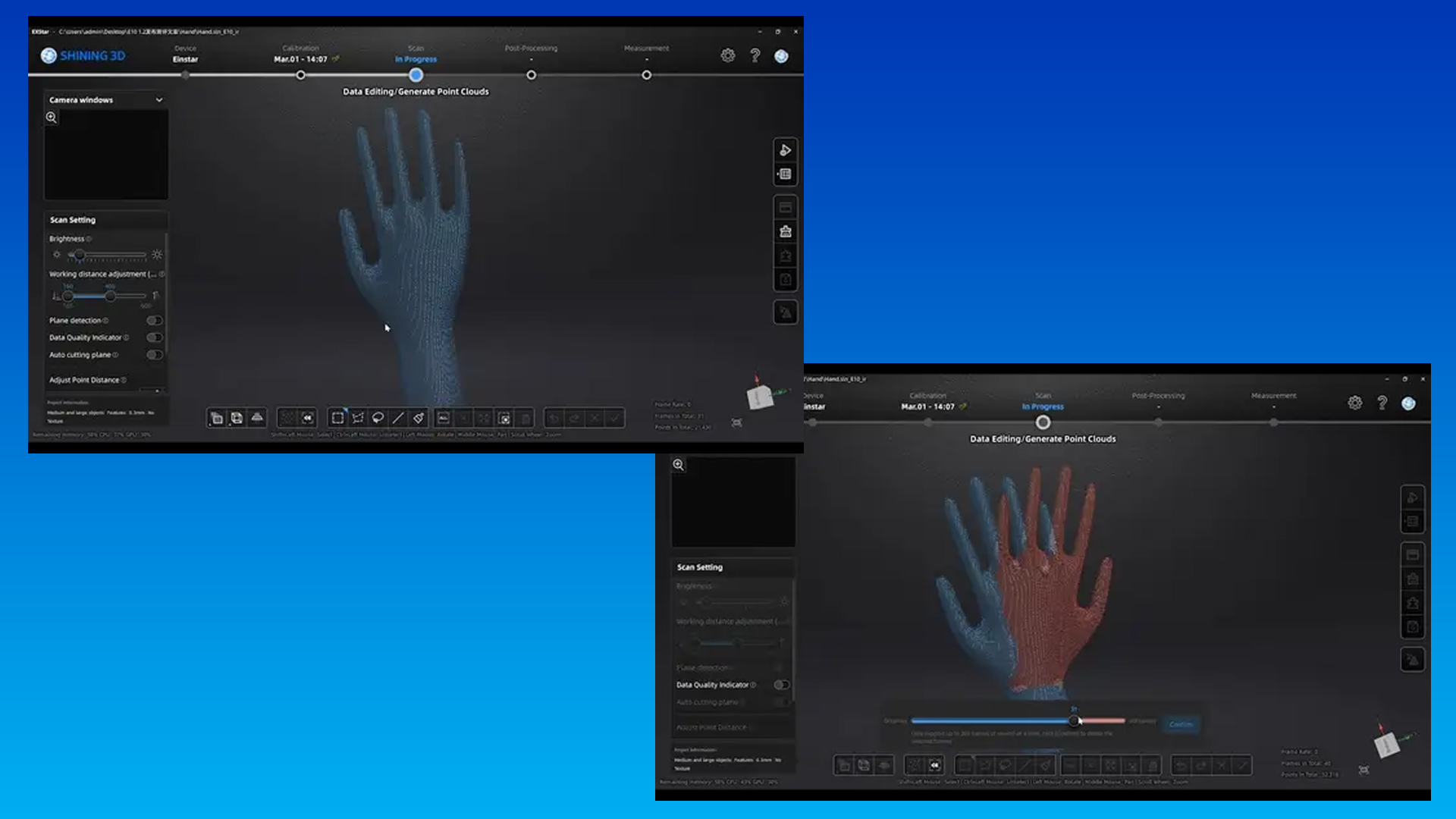Click the blue Confirm button beside frame slider
The width and height of the screenshot is (1456, 819).
click(1181, 724)
